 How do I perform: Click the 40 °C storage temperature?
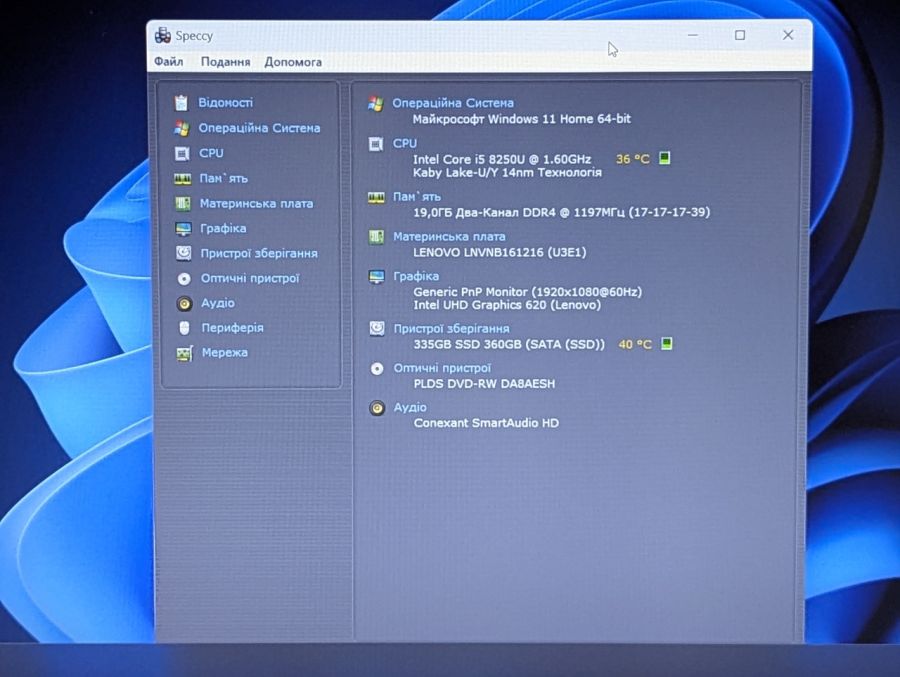point(635,345)
